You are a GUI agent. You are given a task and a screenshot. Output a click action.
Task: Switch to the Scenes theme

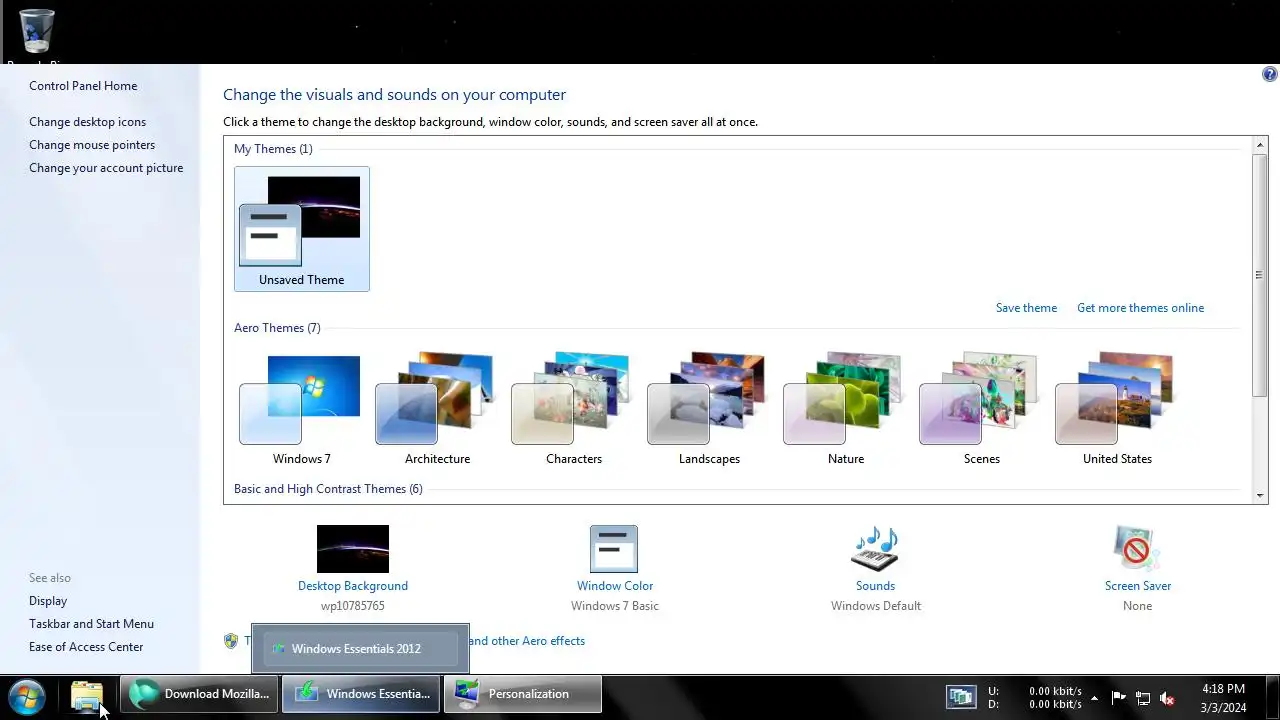[x=981, y=409]
